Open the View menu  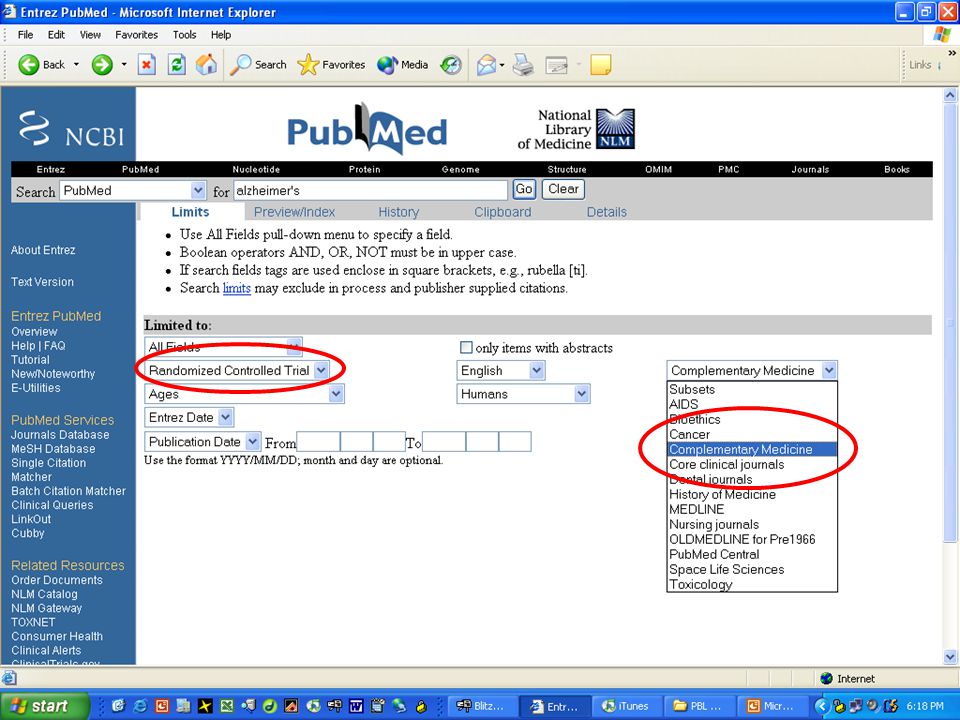[x=90, y=35]
